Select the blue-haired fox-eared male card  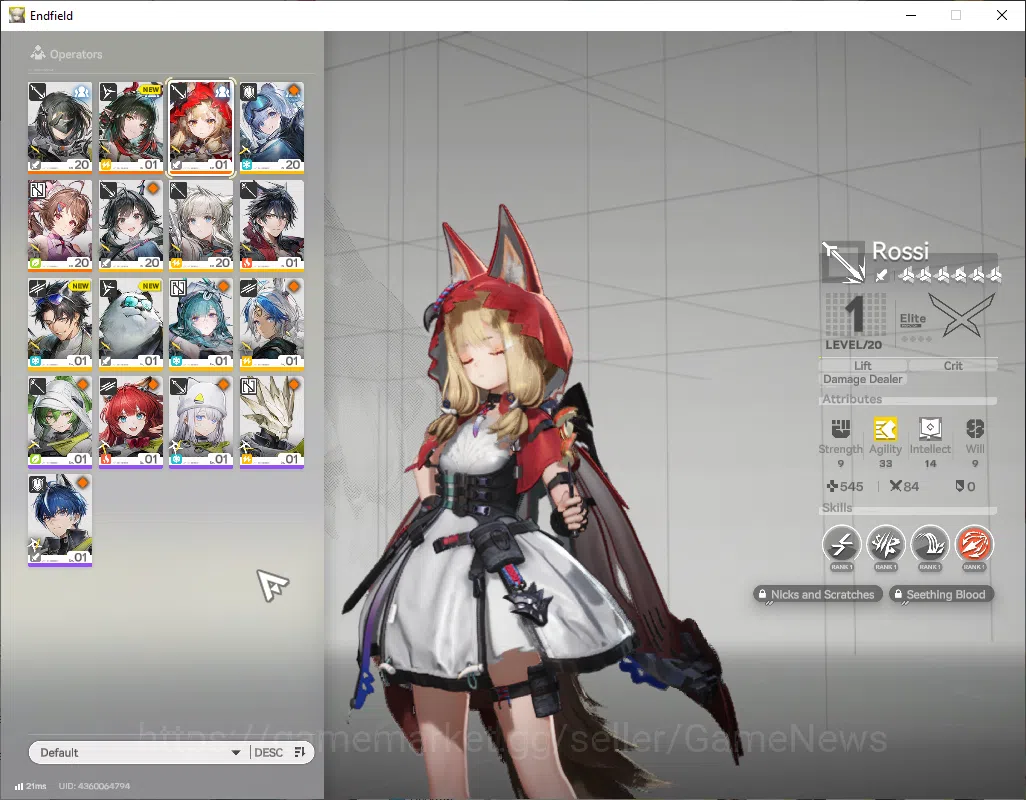click(x=60, y=520)
